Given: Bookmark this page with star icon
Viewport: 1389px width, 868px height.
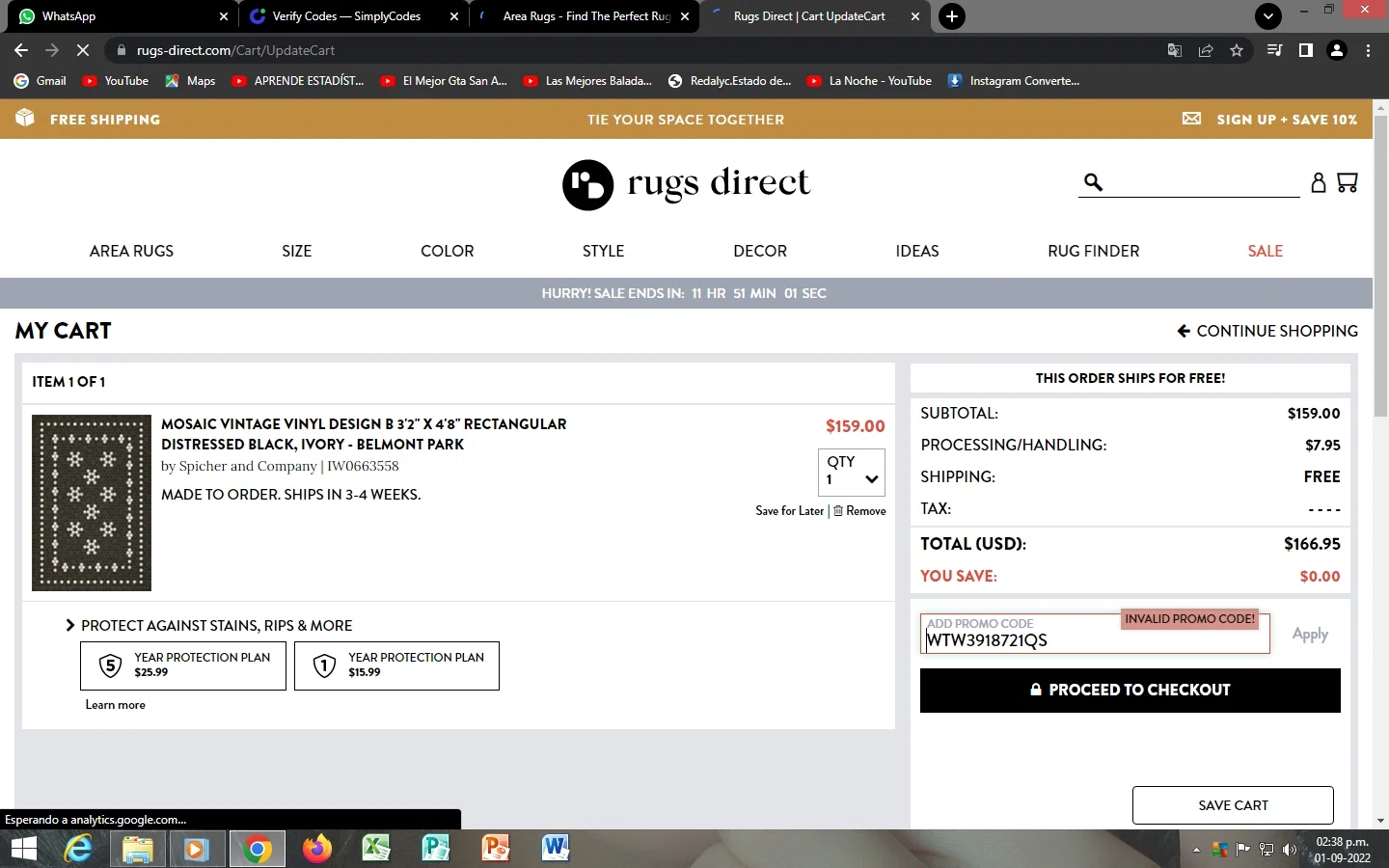Looking at the screenshot, I should [1237, 50].
